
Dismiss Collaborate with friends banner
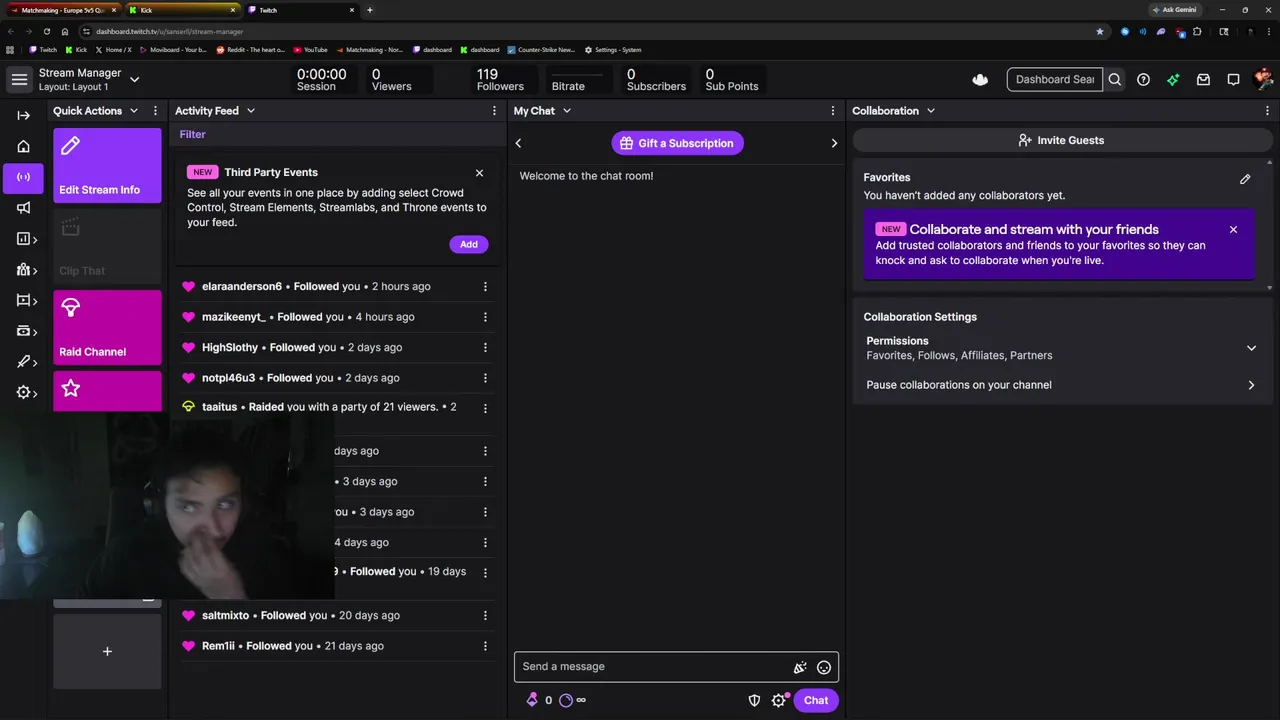tap(1233, 230)
